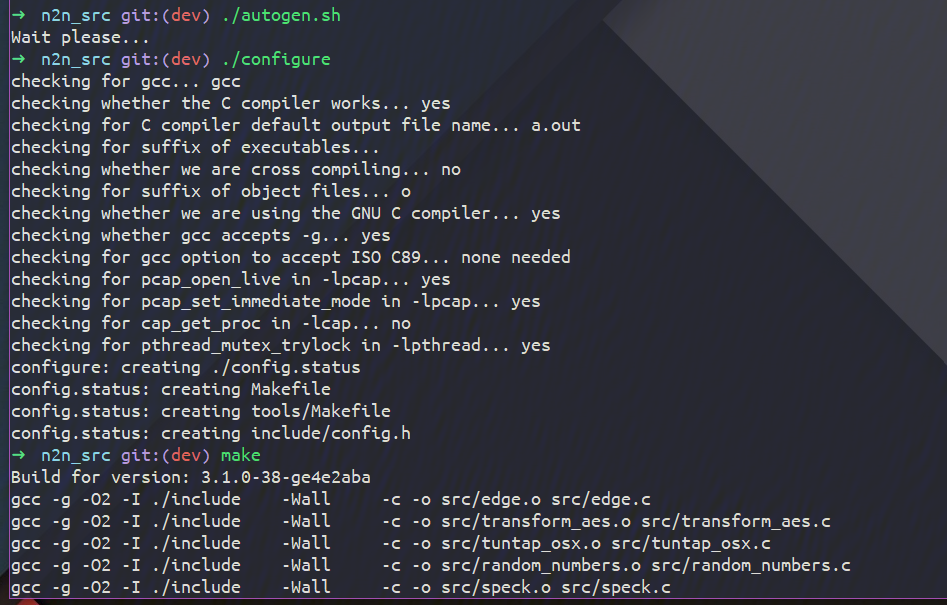Click the prompt arrow before make
Screen dimensions: 947x605
[19, 455]
